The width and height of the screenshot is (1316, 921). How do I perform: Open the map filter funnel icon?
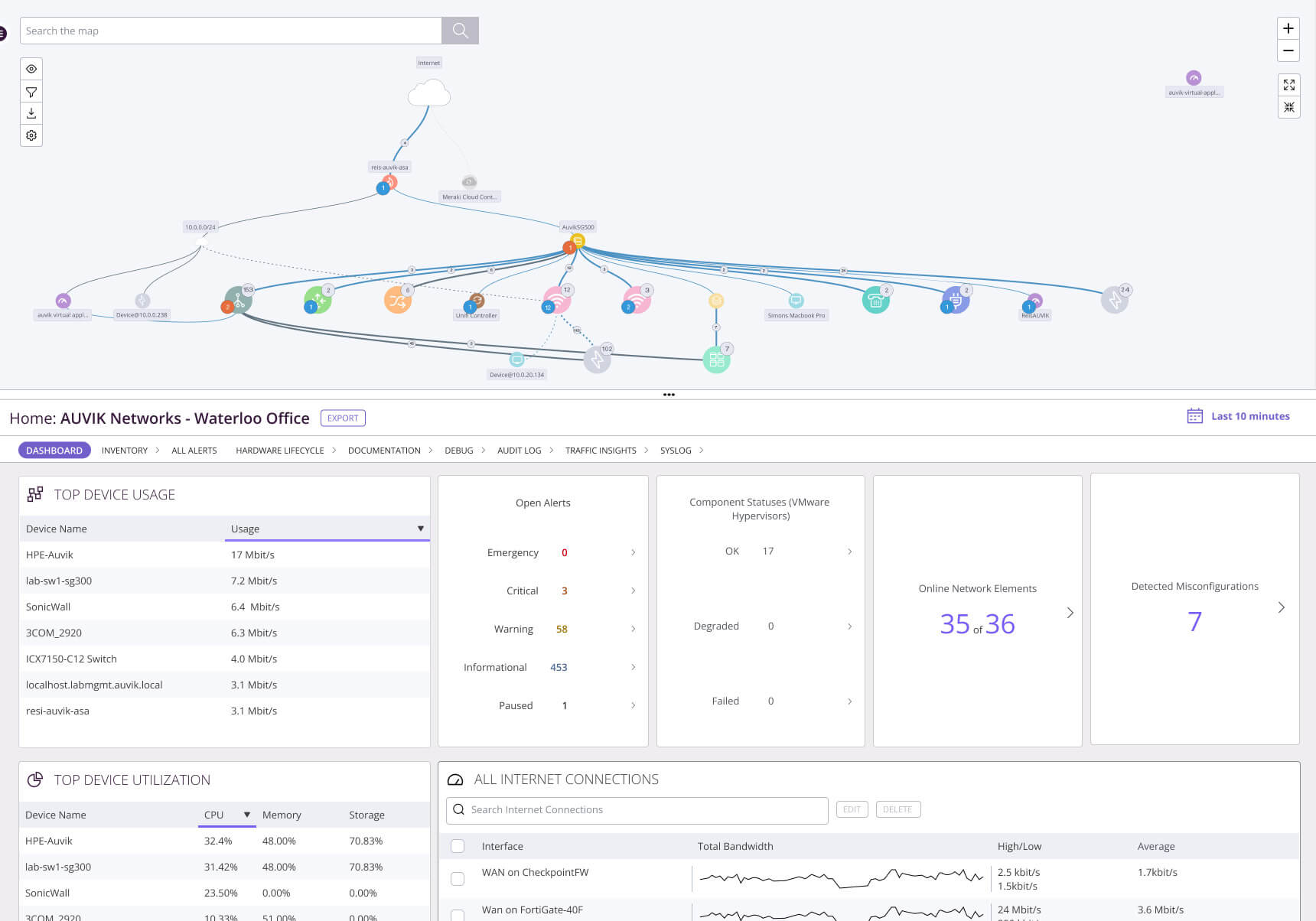click(x=31, y=92)
